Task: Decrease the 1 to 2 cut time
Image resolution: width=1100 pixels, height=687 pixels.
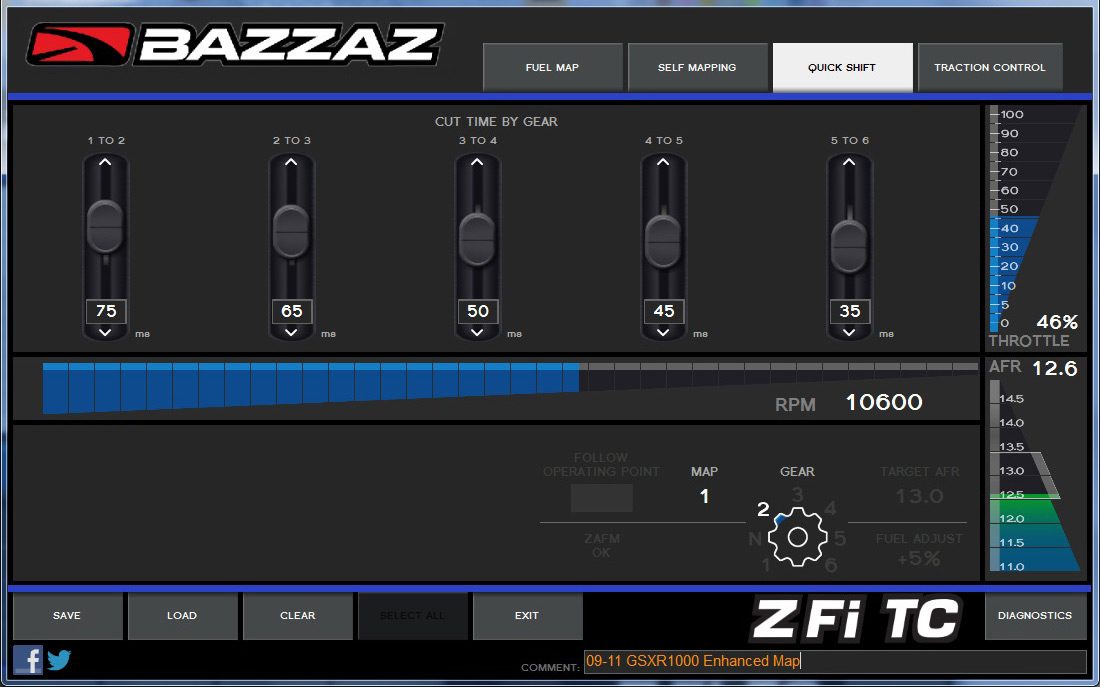Action: pyautogui.click(x=105, y=333)
